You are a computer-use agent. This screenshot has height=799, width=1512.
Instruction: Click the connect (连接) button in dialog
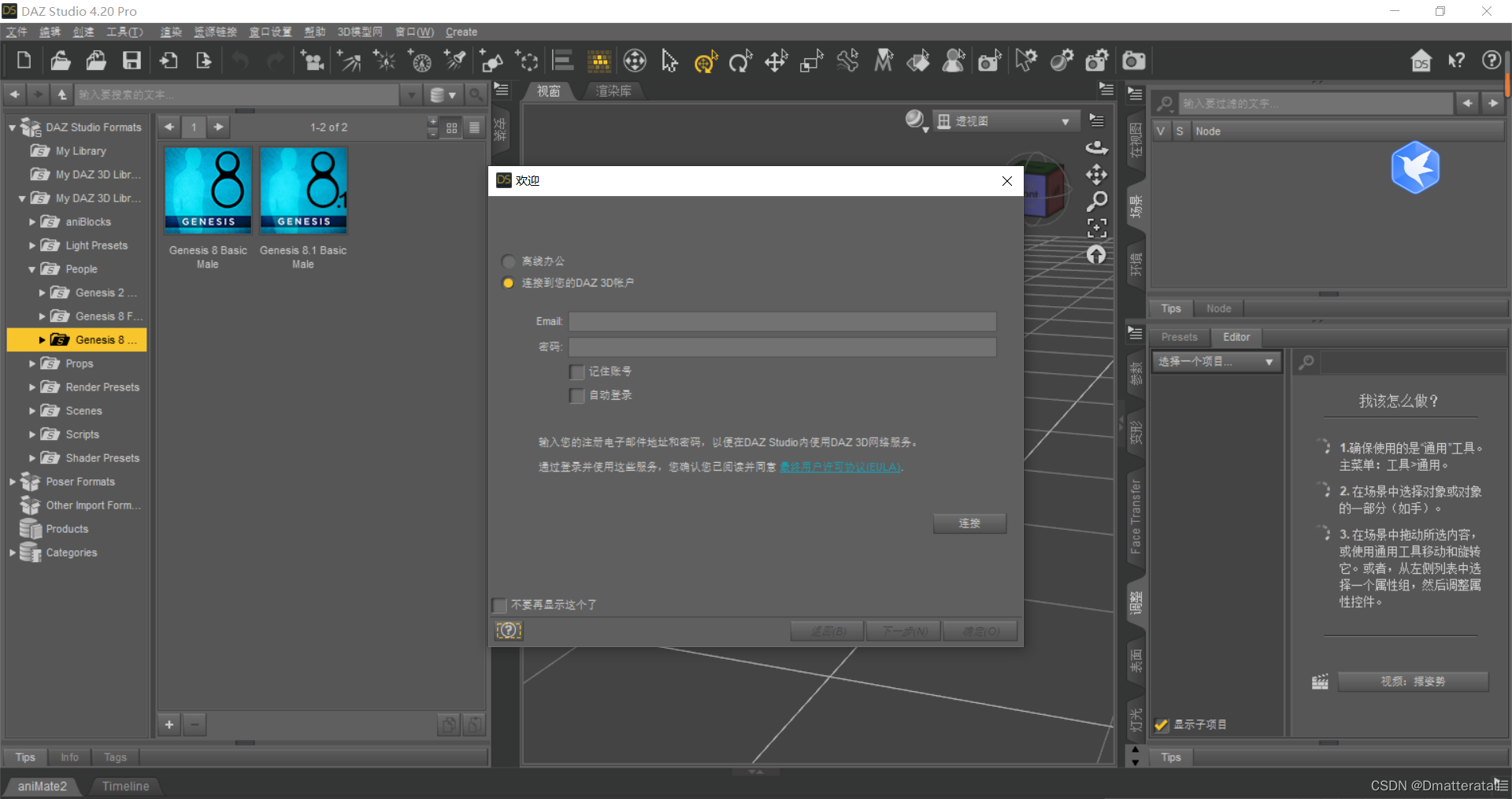[x=969, y=523]
